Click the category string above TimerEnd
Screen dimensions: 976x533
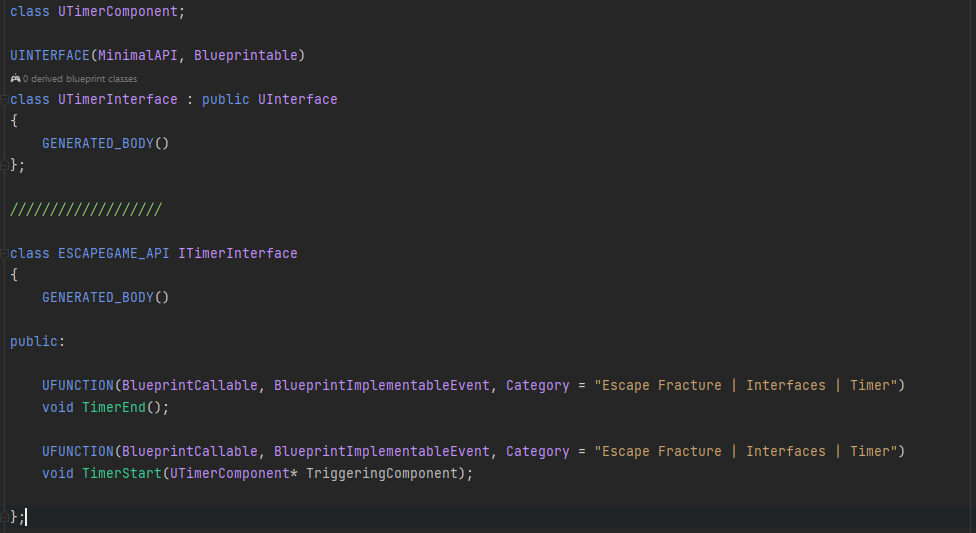coord(746,385)
